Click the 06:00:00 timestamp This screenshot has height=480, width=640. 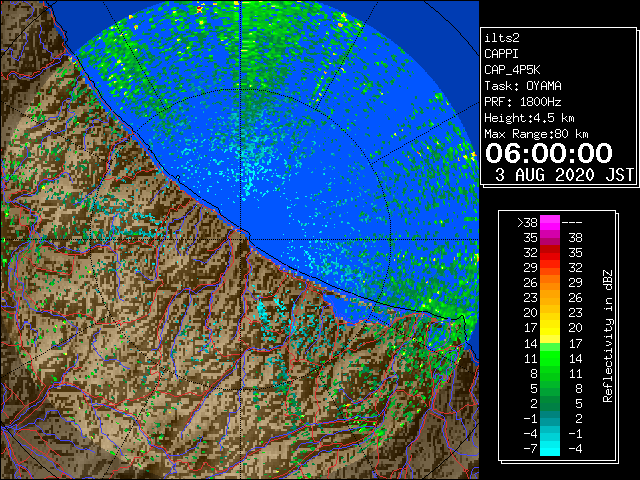[x=549, y=153]
